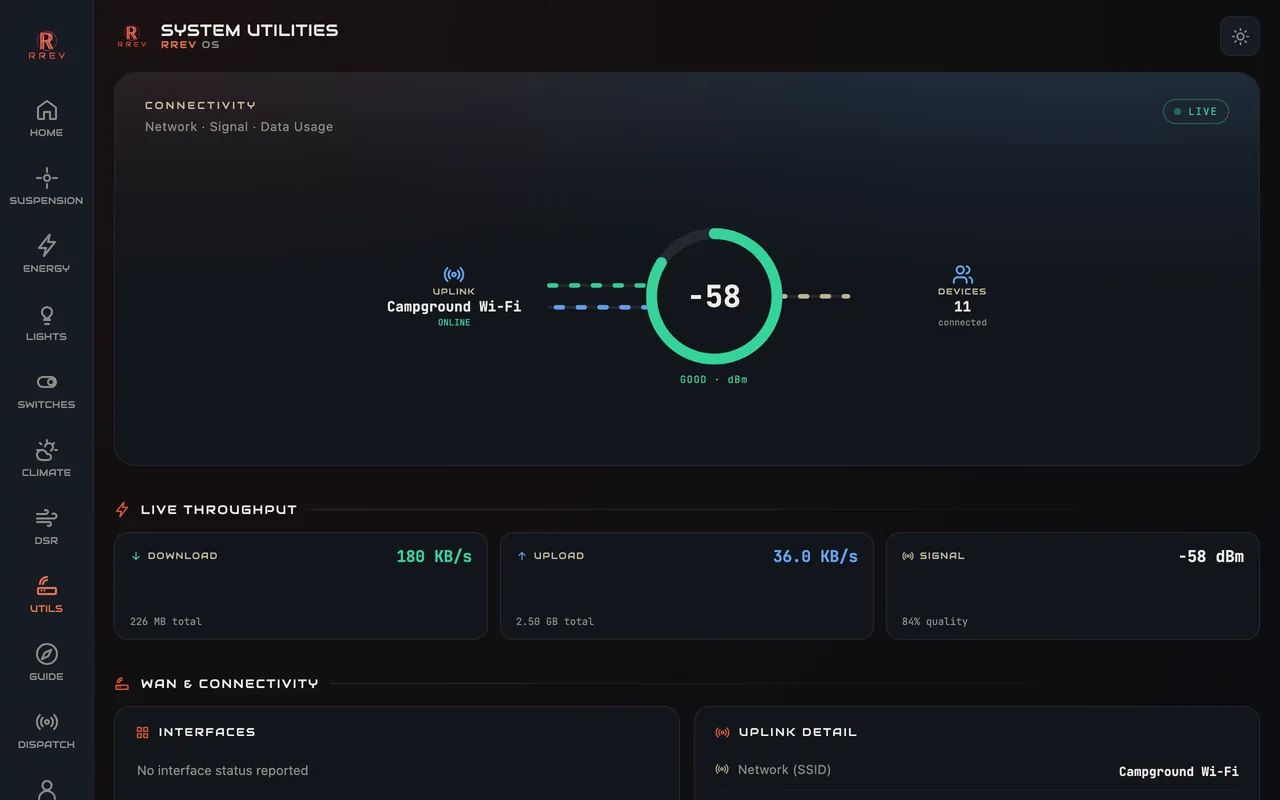Click No interface status reported text
The width and height of the screenshot is (1280, 800).
[x=222, y=771]
